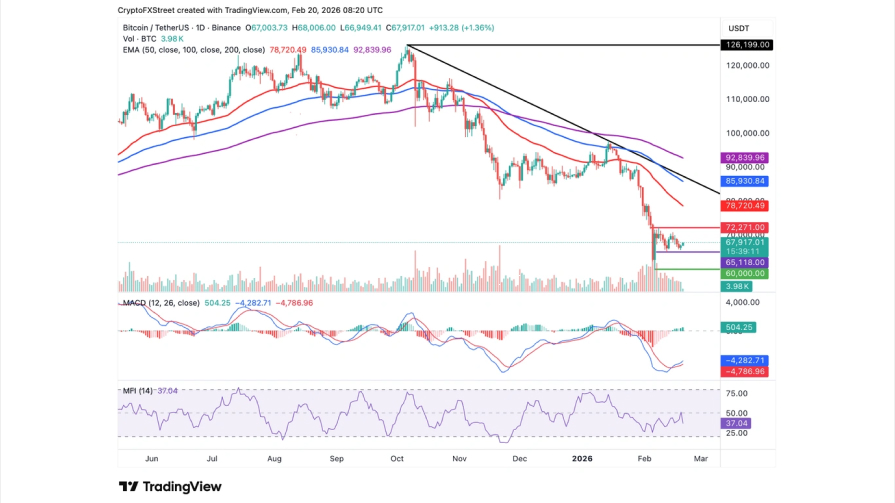Image resolution: width=895 pixels, height=503 pixels.
Task: Open the USDT currency selector
Action: pos(739,27)
